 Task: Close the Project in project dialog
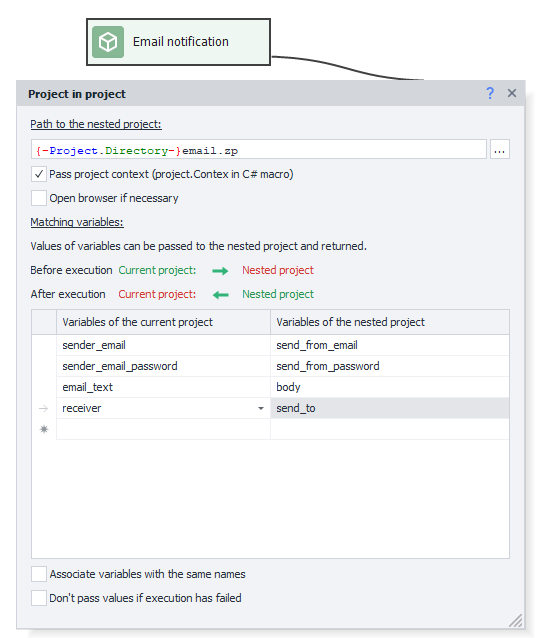pyautogui.click(x=512, y=93)
